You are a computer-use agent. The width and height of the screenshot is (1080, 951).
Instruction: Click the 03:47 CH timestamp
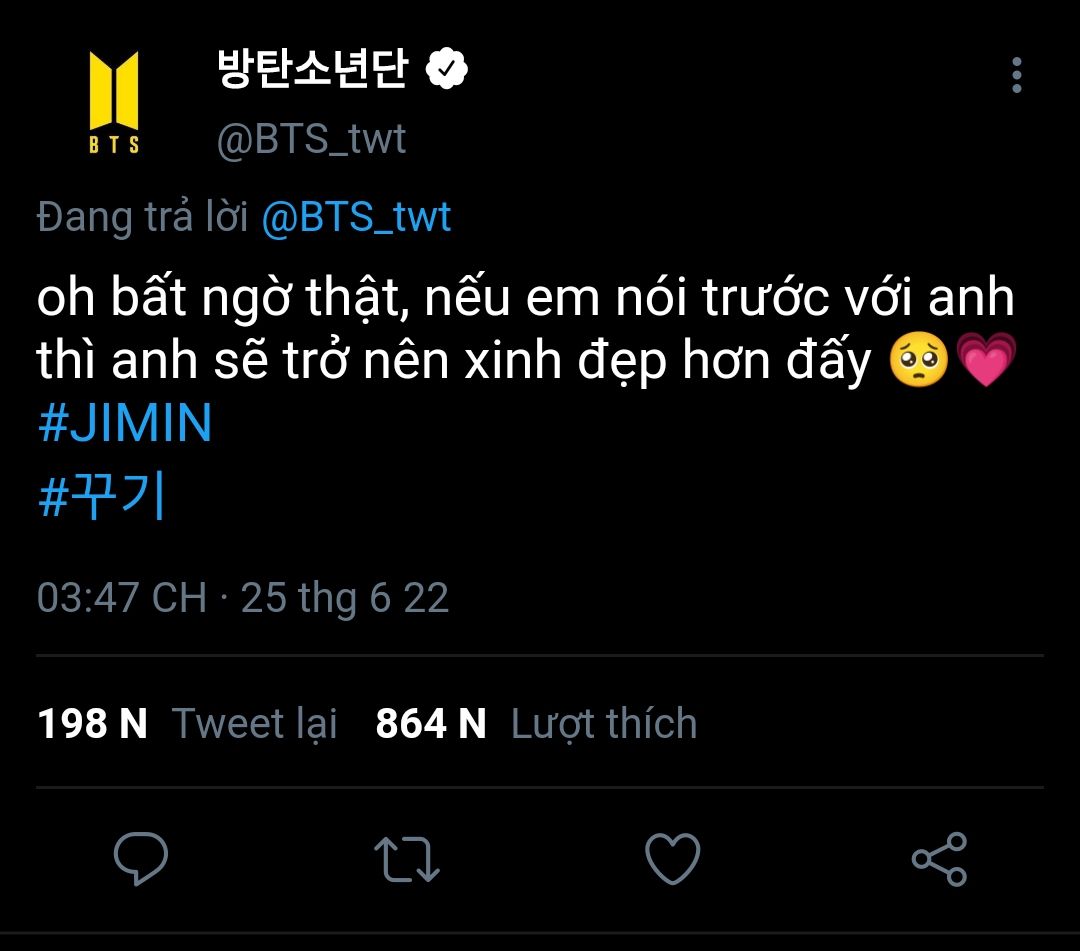coord(122,598)
